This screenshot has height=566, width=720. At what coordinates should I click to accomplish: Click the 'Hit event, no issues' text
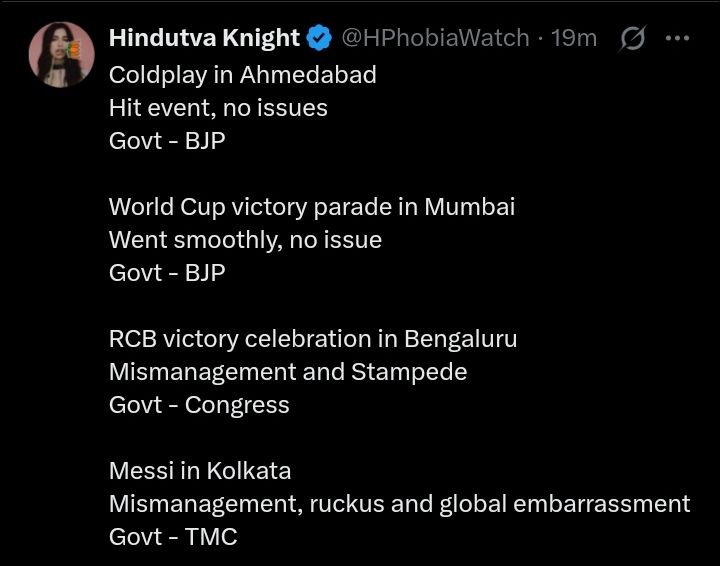[218, 108]
